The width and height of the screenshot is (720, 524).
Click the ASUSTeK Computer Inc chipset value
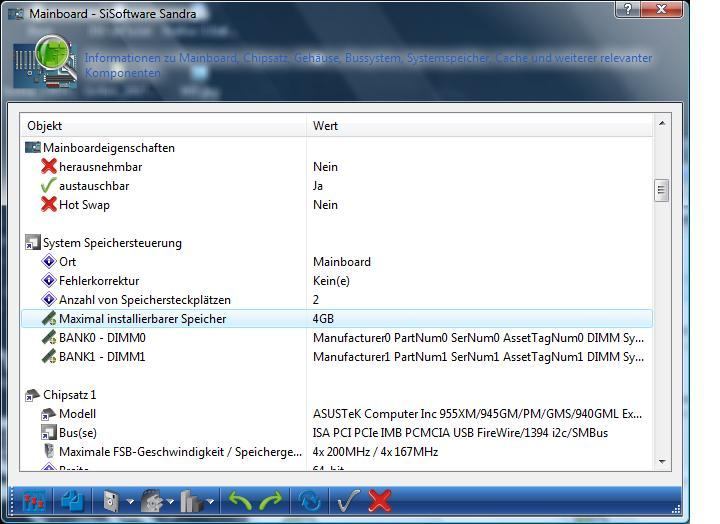477,414
